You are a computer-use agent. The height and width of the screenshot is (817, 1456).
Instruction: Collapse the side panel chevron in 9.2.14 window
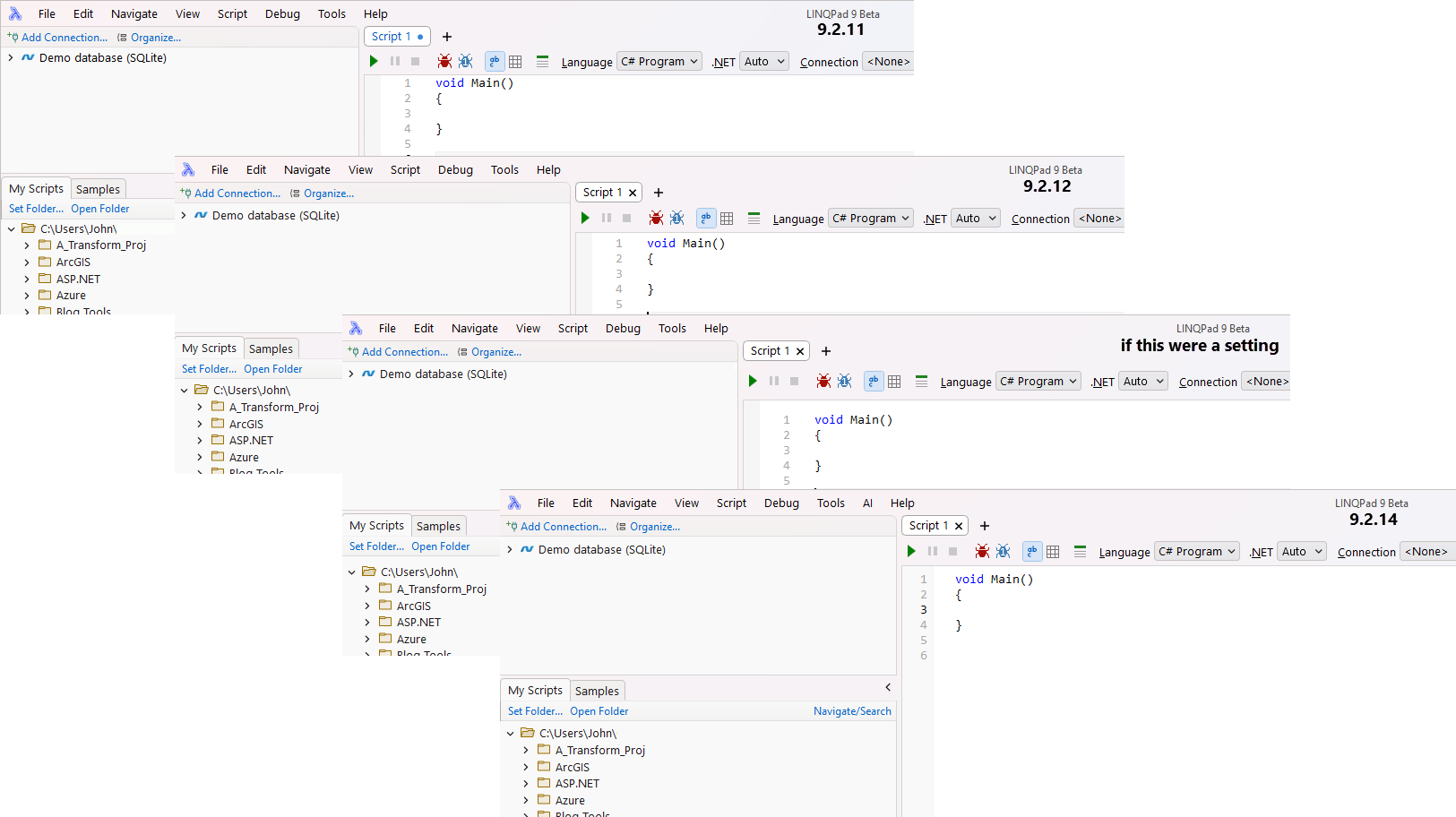888,687
